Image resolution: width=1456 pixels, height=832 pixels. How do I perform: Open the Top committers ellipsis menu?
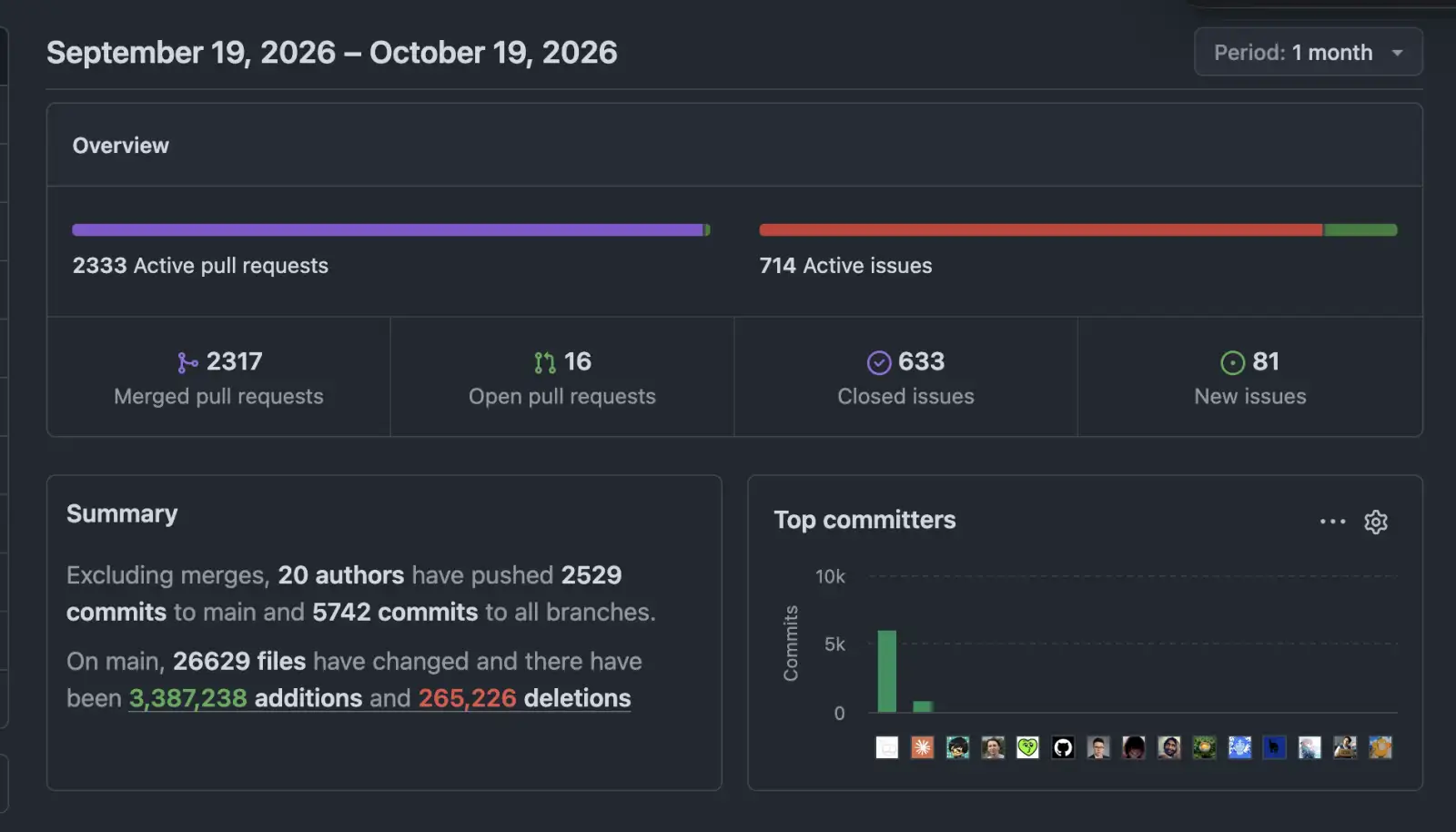pyautogui.click(x=1332, y=522)
